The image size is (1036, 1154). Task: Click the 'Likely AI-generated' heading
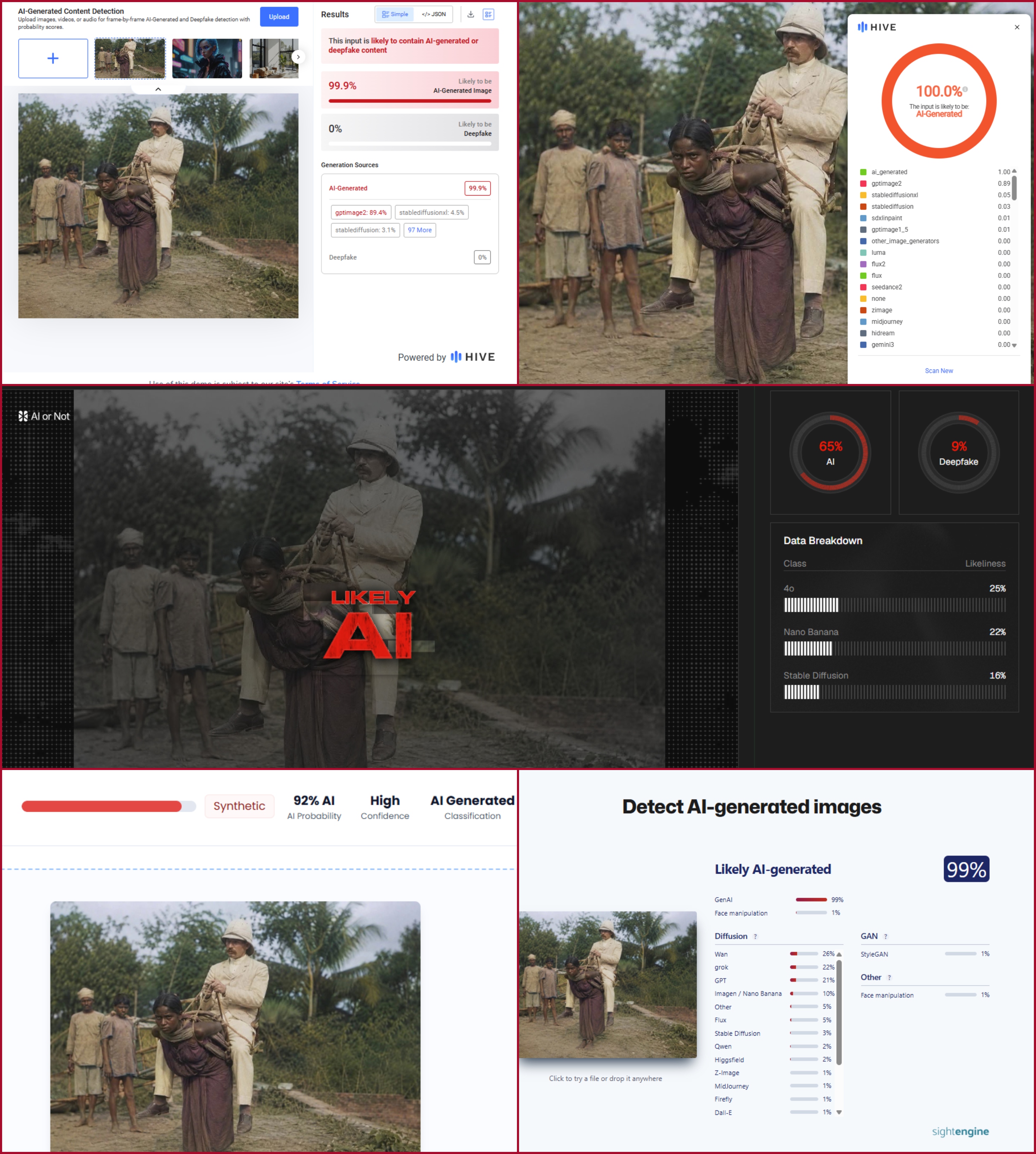tap(773, 869)
